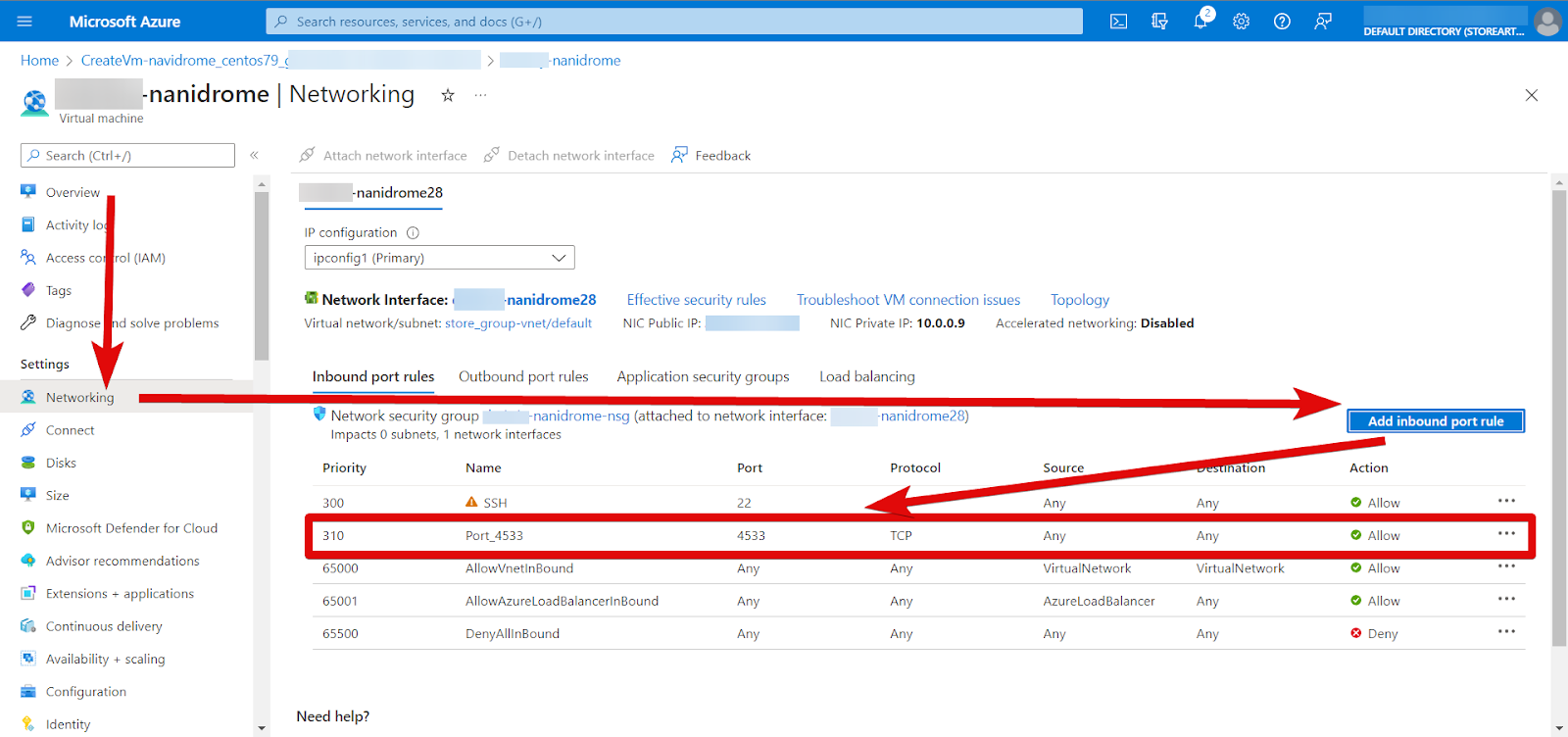Select the AllowAzureLoadBalancerInBound rule name

(x=562, y=602)
